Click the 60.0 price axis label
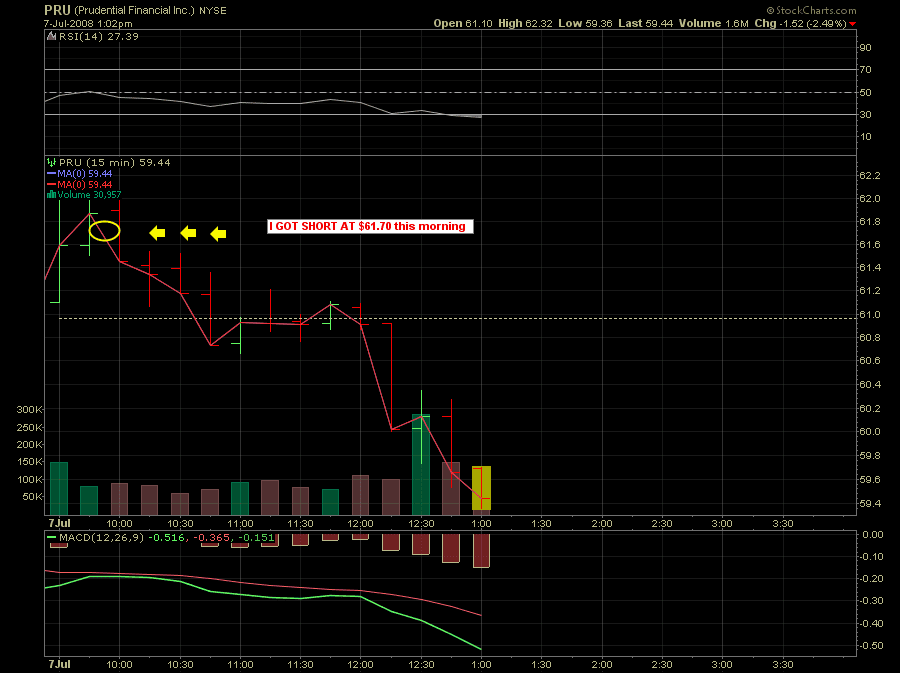This screenshot has height=673, width=900. click(x=870, y=432)
